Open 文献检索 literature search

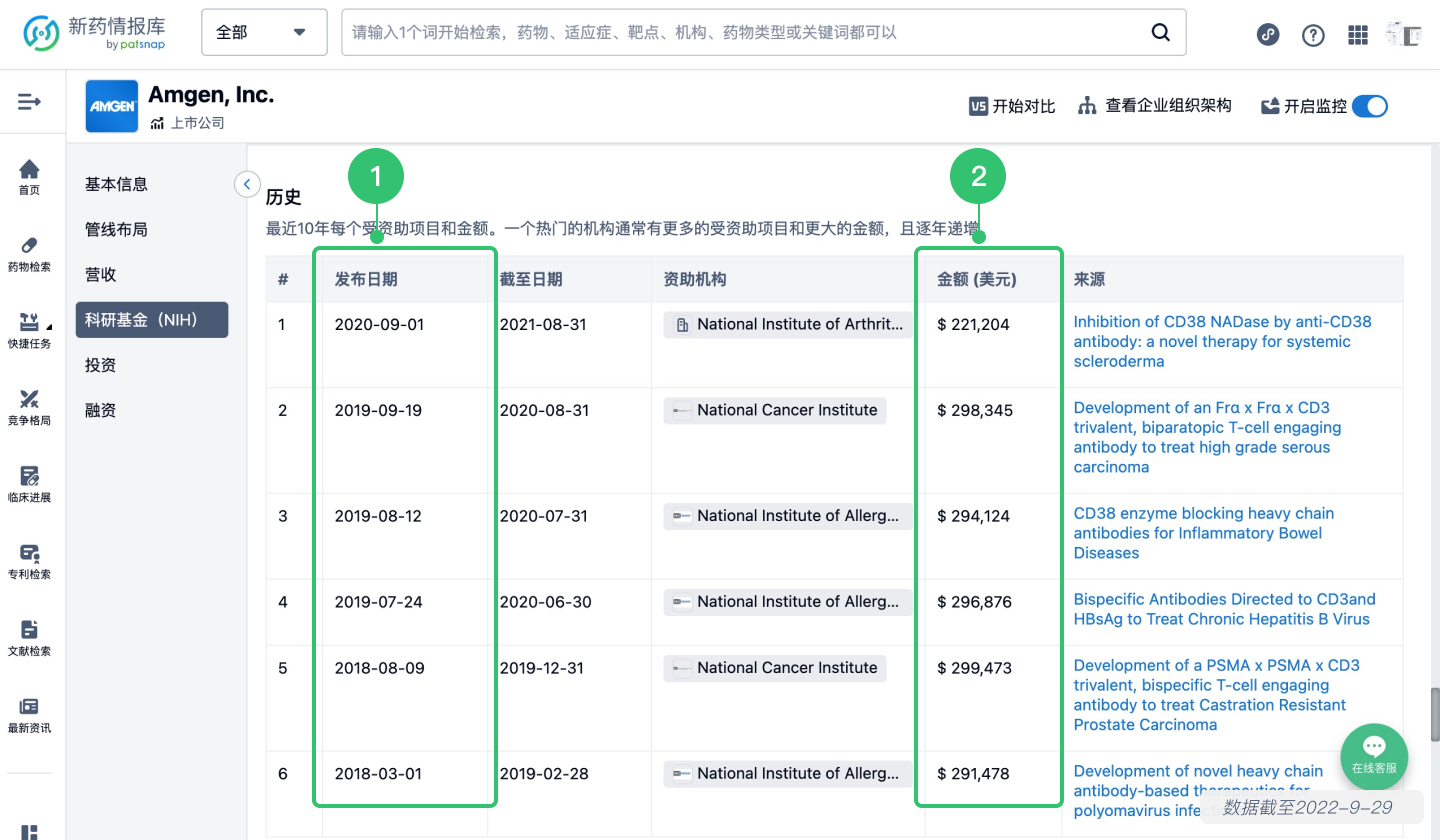30,638
